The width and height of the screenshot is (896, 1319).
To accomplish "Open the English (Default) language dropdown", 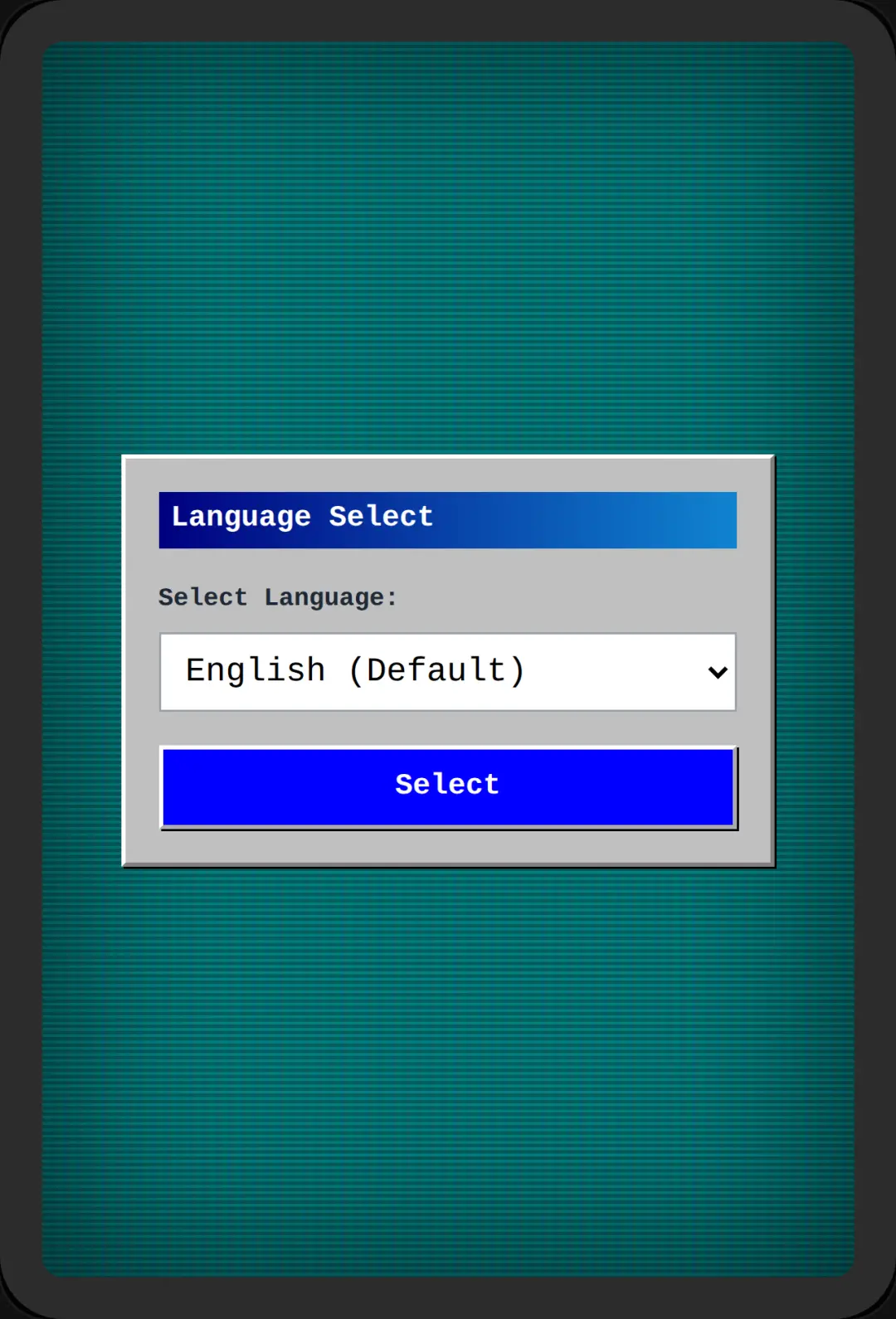I will (448, 672).
